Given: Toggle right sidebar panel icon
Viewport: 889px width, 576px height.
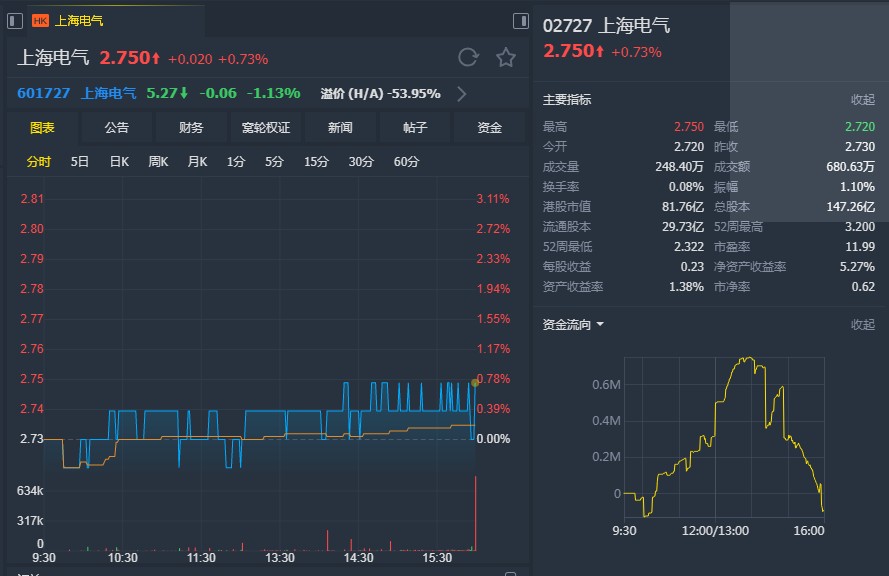Looking at the screenshot, I should [x=520, y=21].
